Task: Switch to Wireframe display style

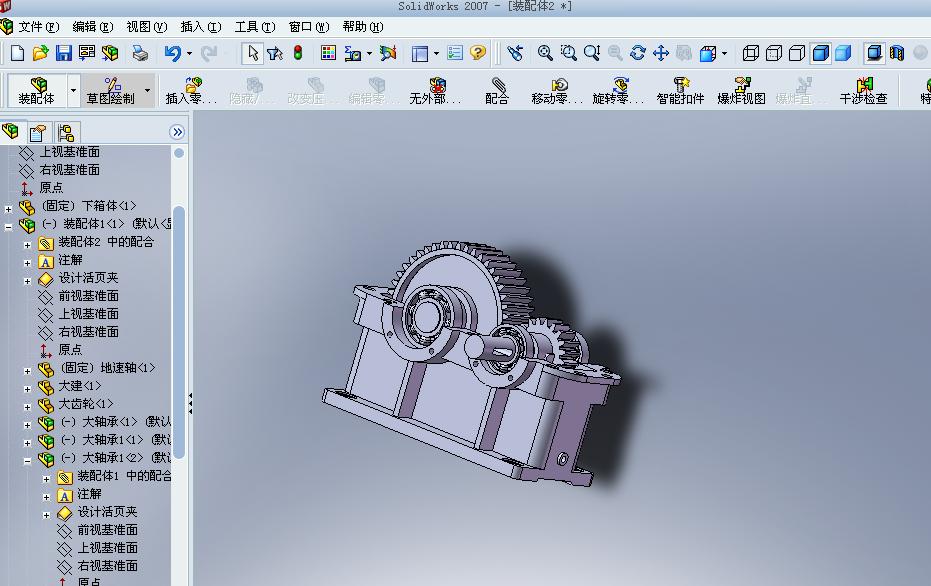Action: tap(750, 53)
